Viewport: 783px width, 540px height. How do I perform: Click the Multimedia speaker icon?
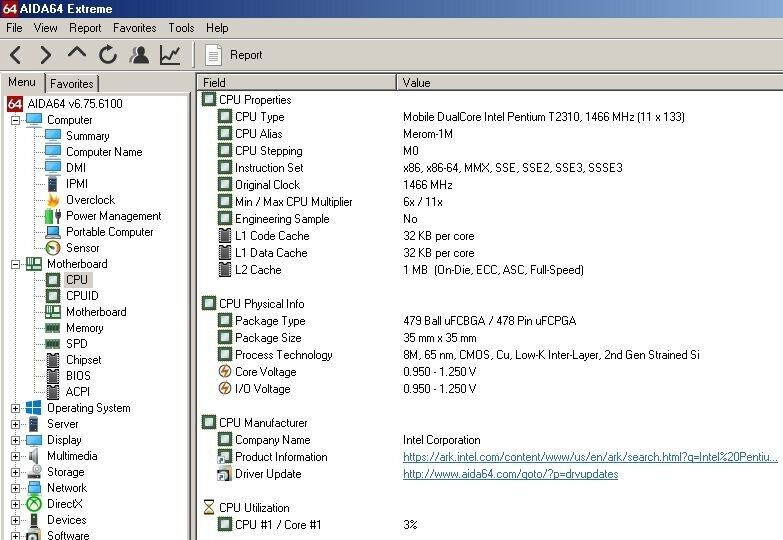click(x=33, y=456)
